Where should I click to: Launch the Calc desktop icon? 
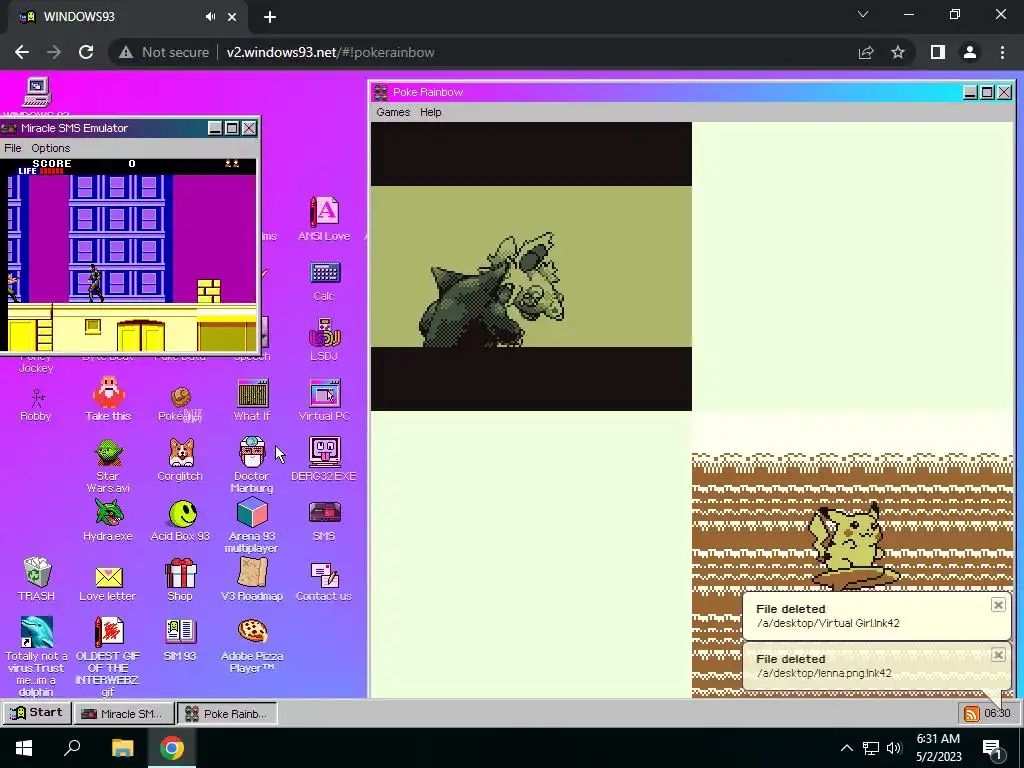tap(324, 281)
